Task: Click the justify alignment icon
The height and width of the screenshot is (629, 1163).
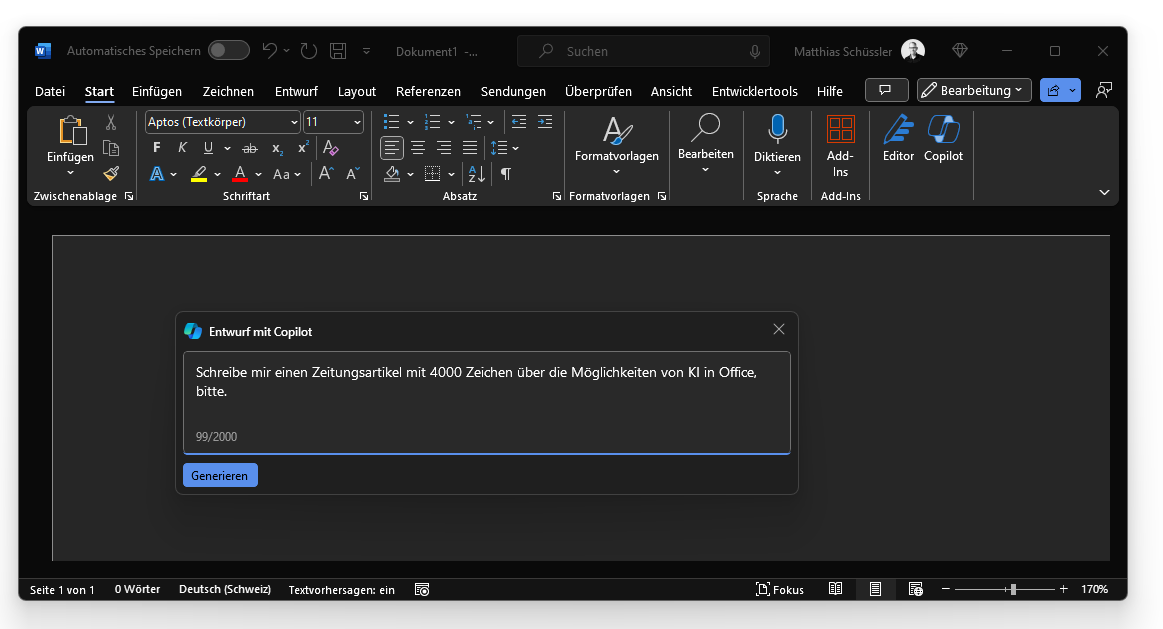Action: [470, 148]
